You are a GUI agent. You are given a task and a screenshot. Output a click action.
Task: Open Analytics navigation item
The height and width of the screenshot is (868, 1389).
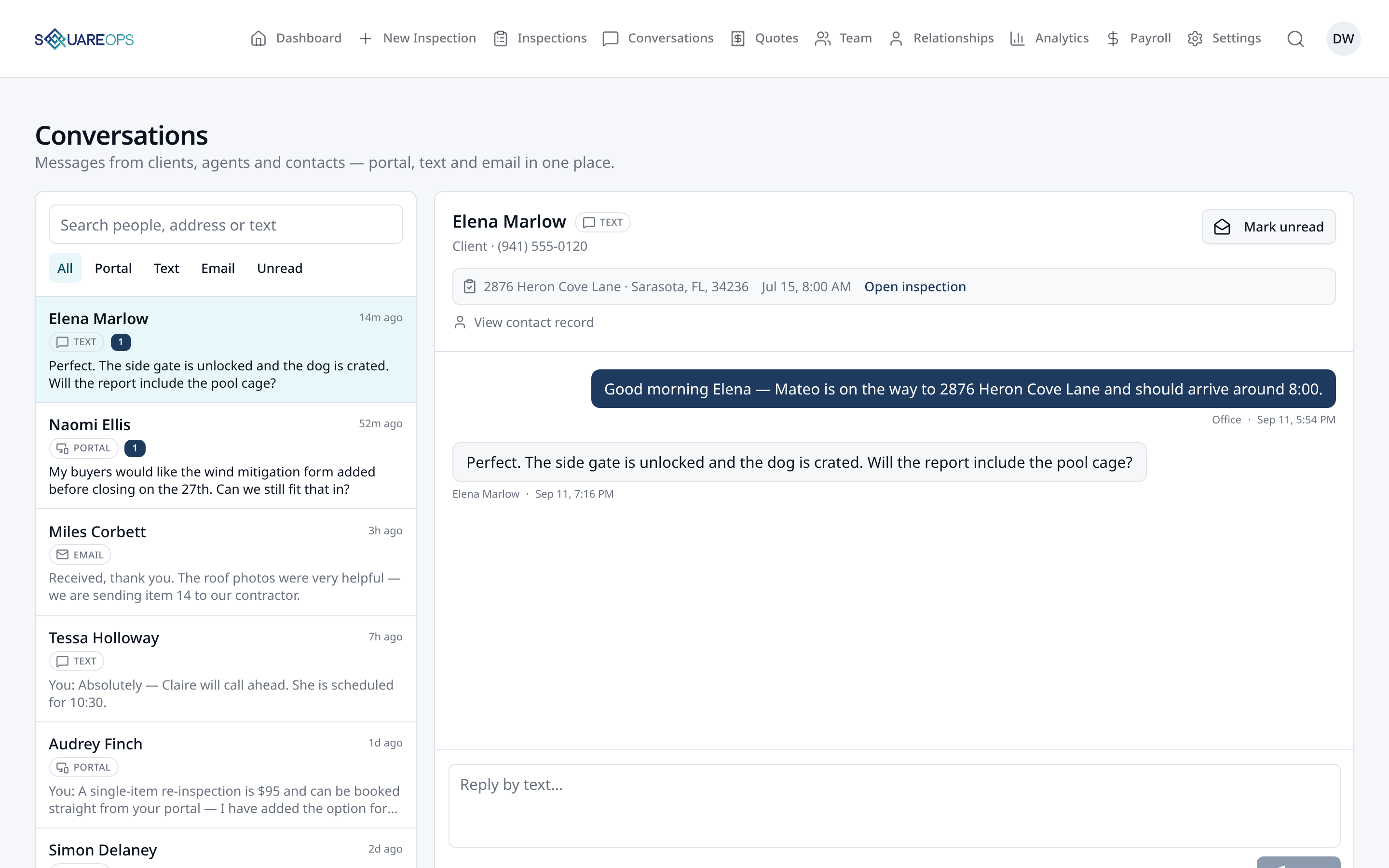coord(1049,39)
